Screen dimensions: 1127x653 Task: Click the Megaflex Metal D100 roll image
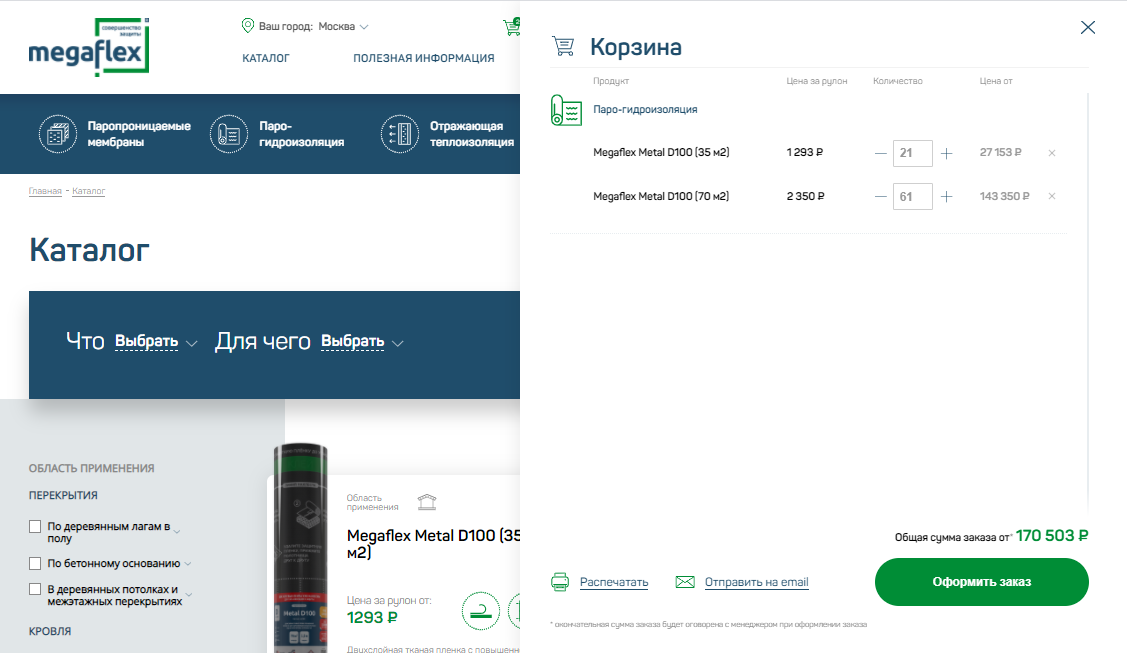click(300, 549)
